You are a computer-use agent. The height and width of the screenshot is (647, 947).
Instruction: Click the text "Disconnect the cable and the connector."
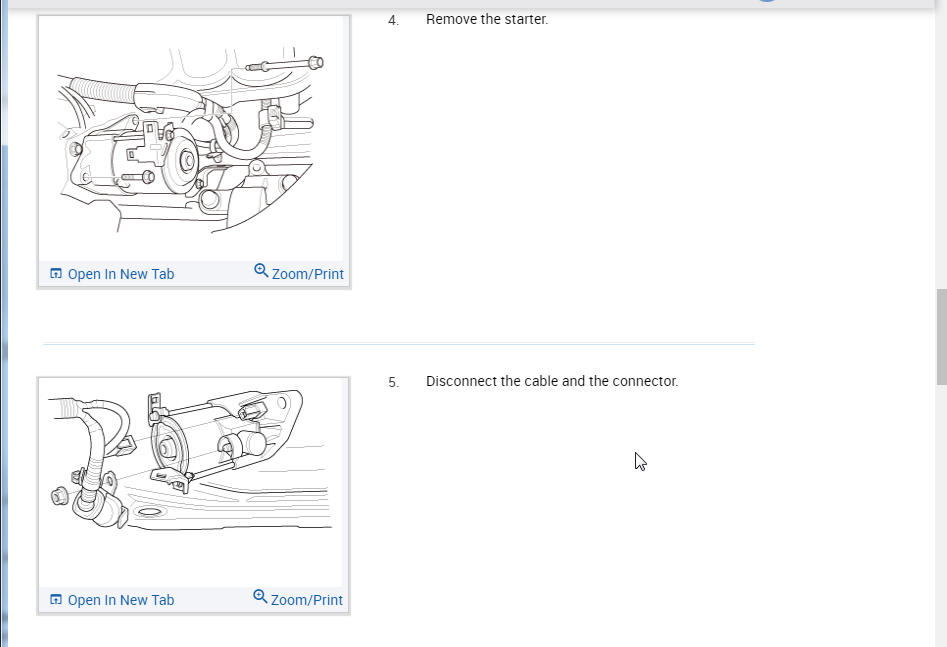pyautogui.click(x=552, y=381)
